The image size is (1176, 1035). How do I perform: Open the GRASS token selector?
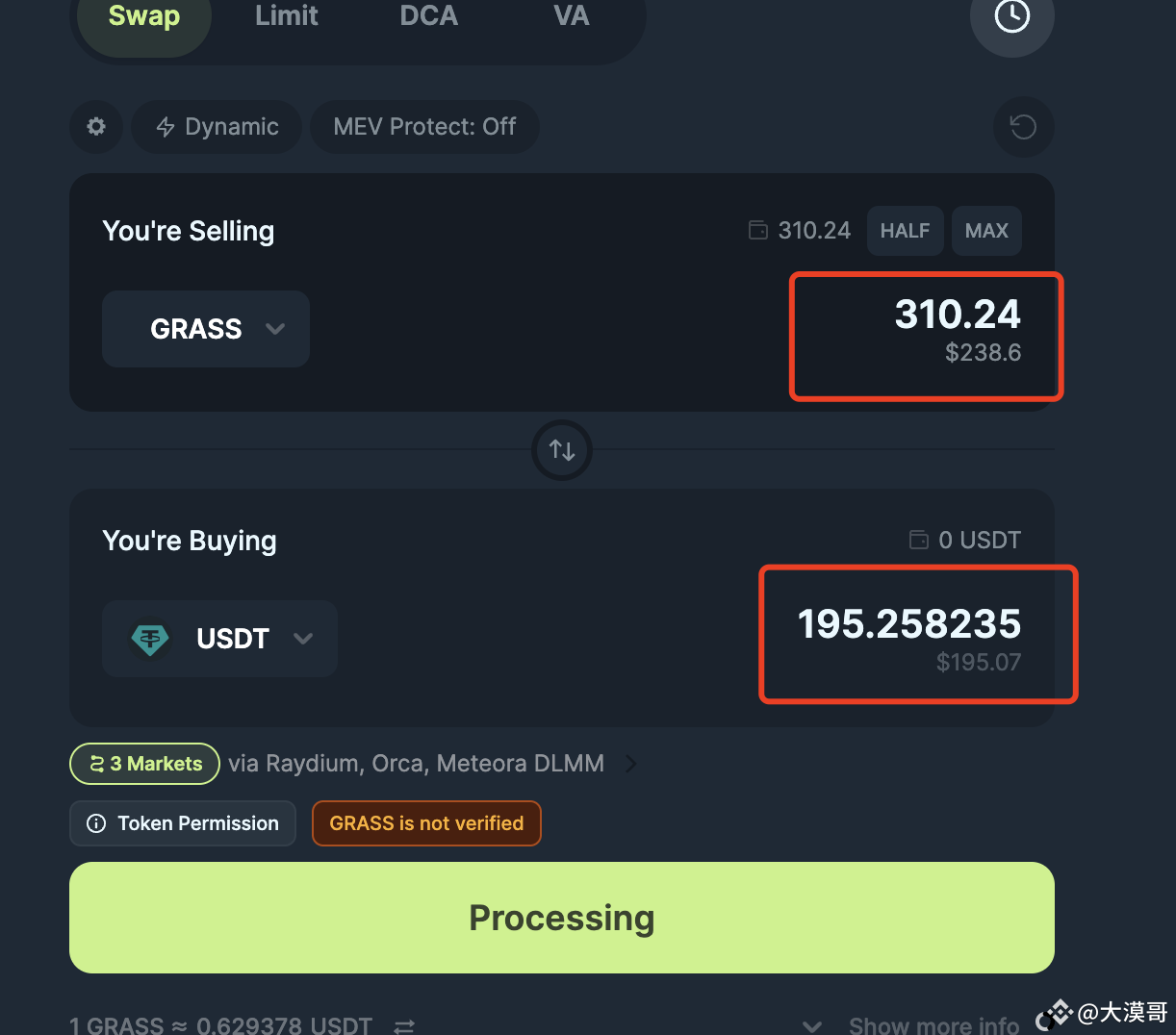(x=205, y=329)
